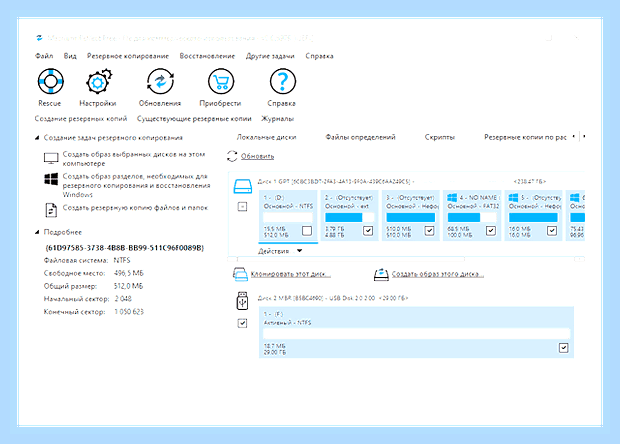This screenshot has width=620, height=444.
Task: Click the file backup document icon
Action: (51, 210)
